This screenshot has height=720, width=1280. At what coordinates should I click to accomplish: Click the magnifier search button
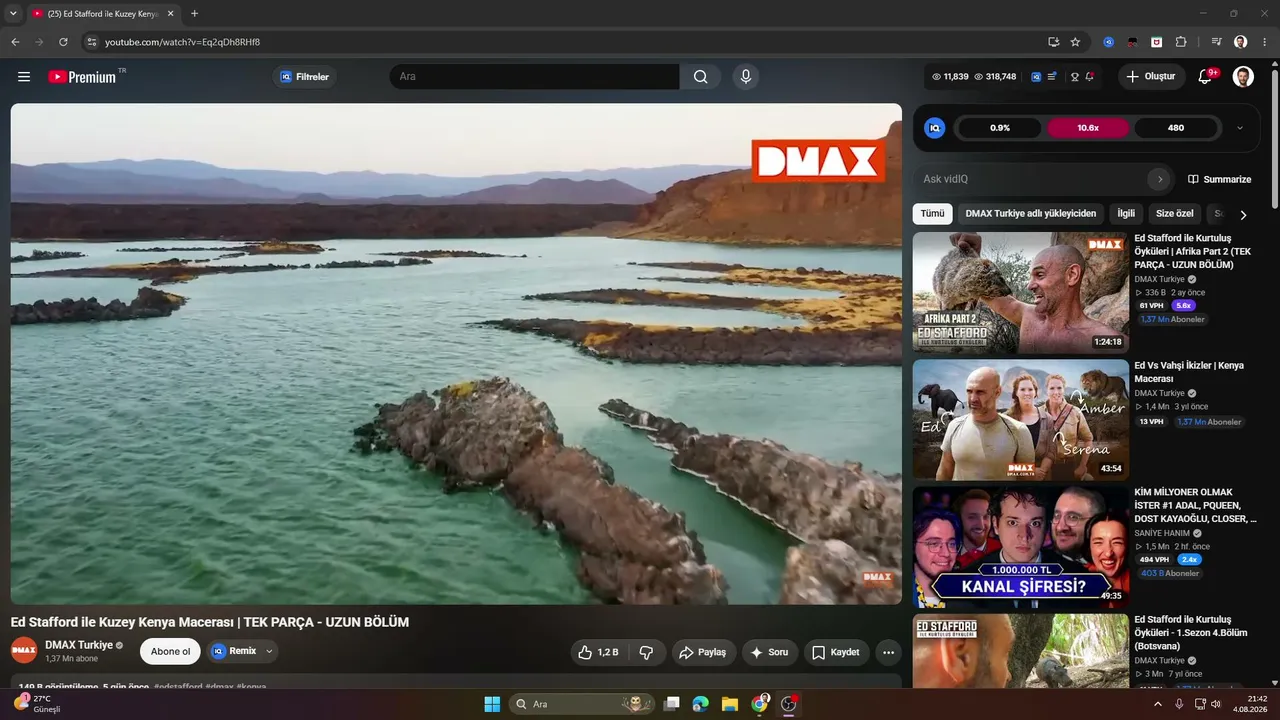pos(701,77)
